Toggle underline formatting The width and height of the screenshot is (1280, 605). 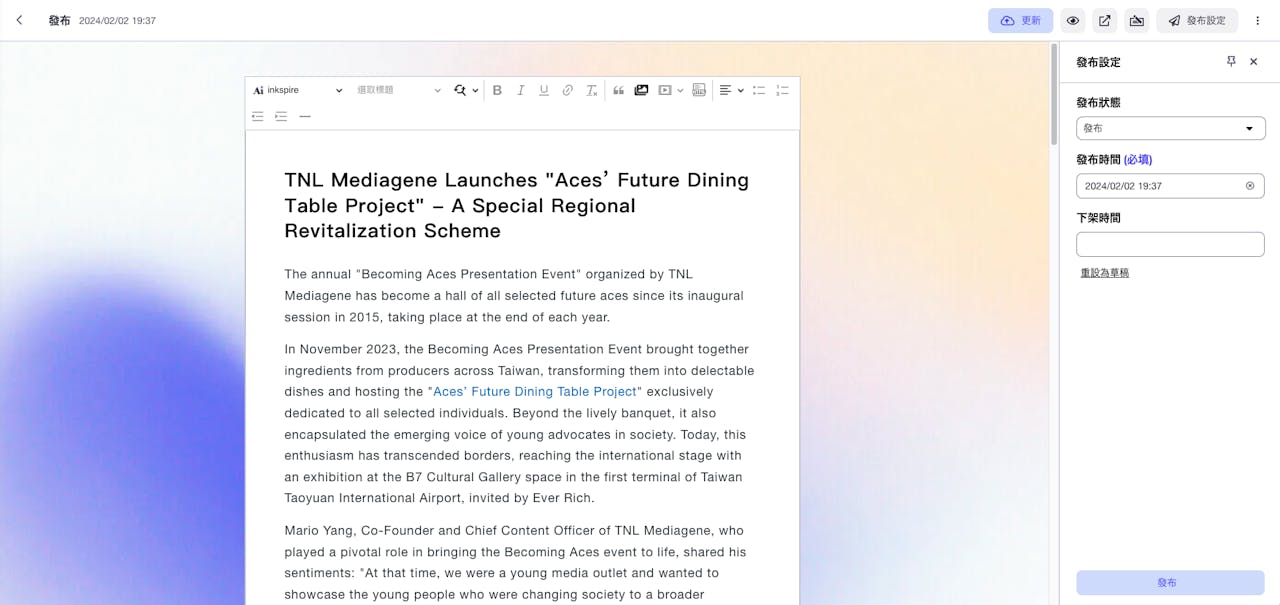pyautogui.click(x=544, y=90)
